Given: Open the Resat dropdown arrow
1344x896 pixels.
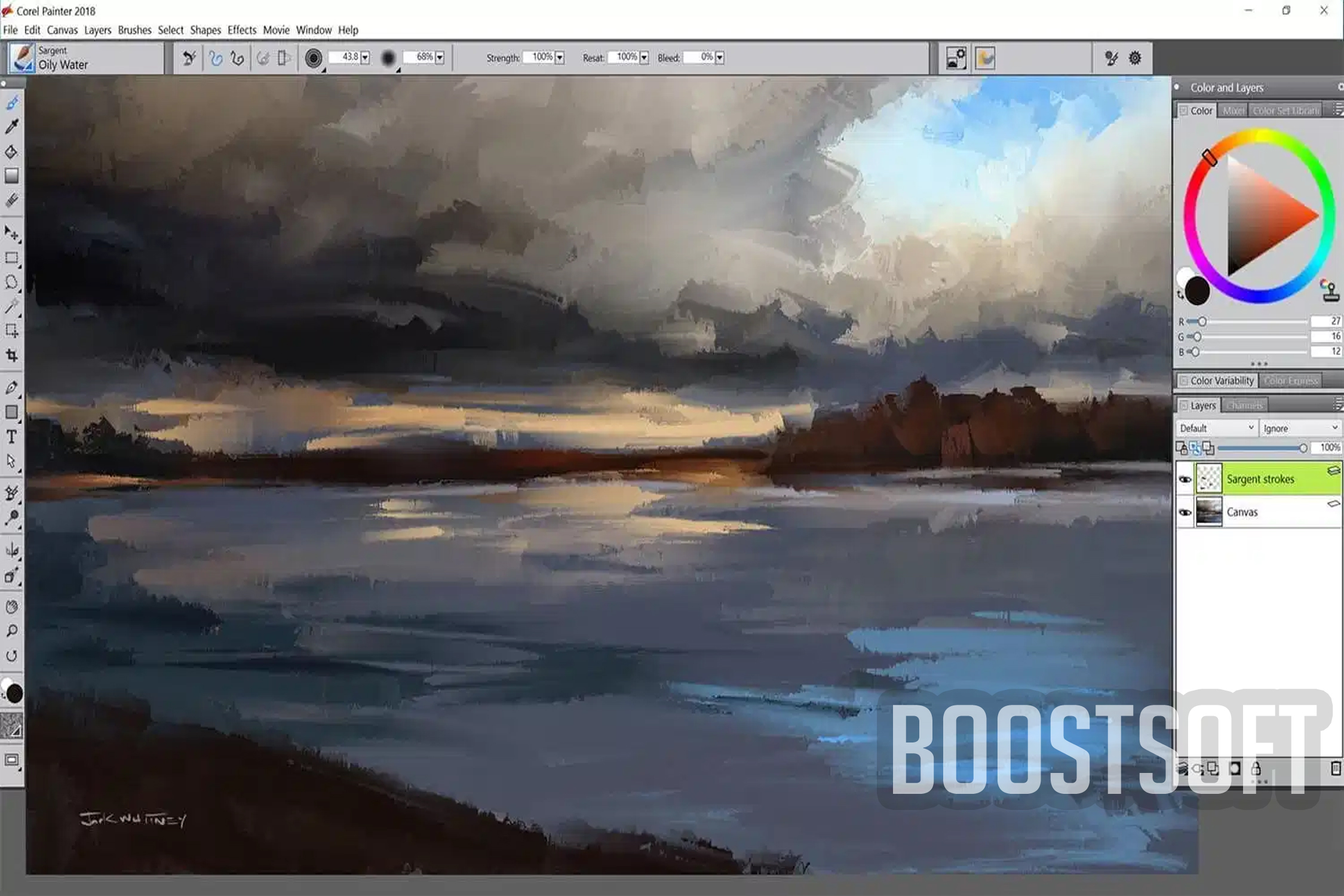Looking at the screenshot, I should [x=644, y=57].
